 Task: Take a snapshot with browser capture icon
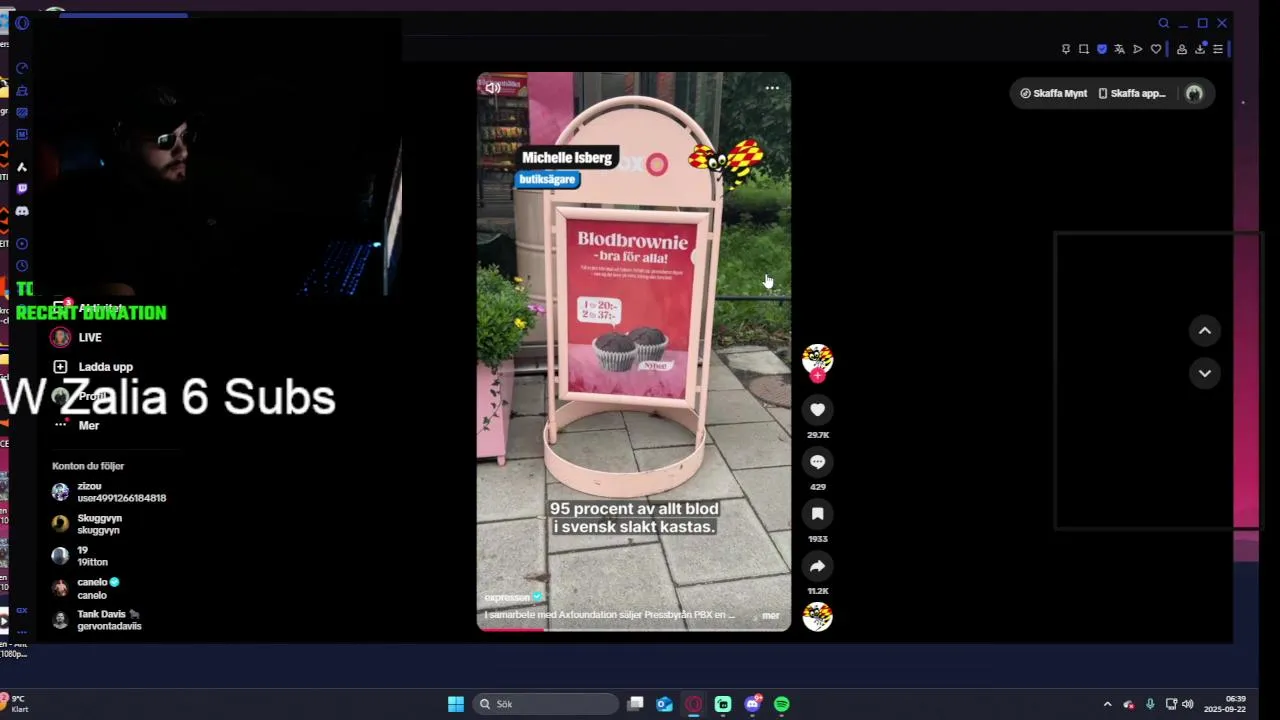pyautogui.click(x=1083, y=49)
